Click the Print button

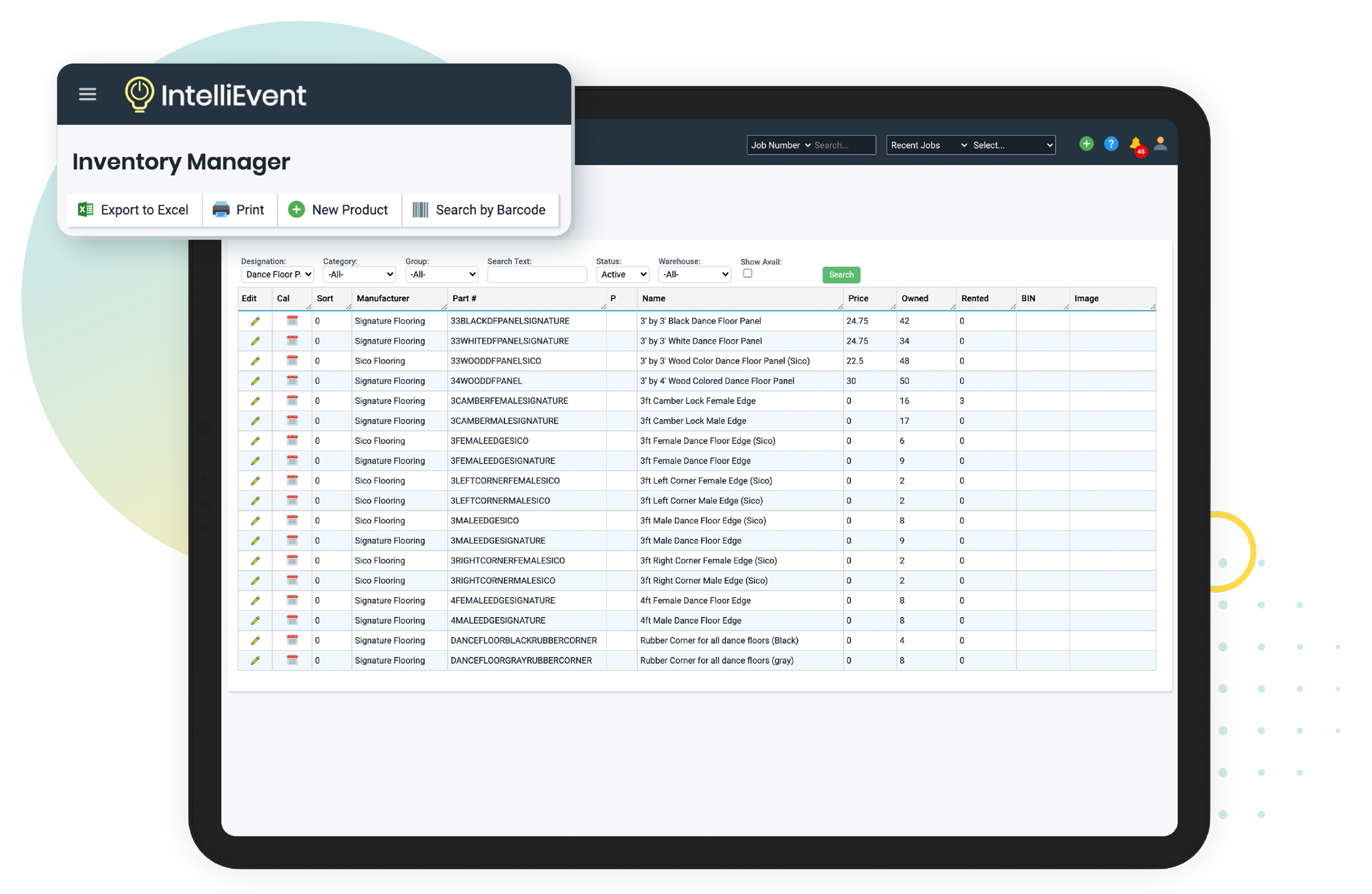239,210
